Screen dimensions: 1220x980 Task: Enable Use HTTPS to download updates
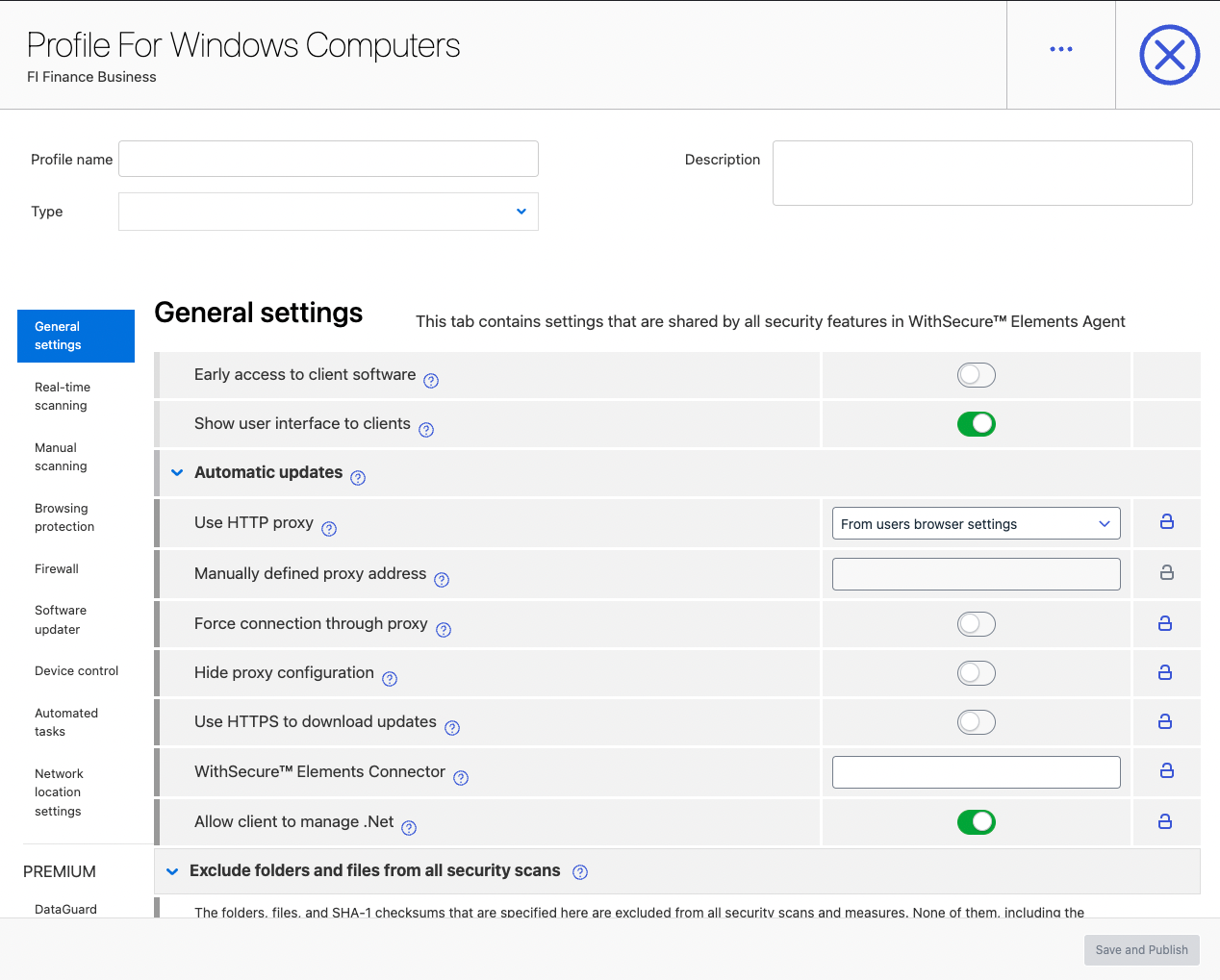976,721
